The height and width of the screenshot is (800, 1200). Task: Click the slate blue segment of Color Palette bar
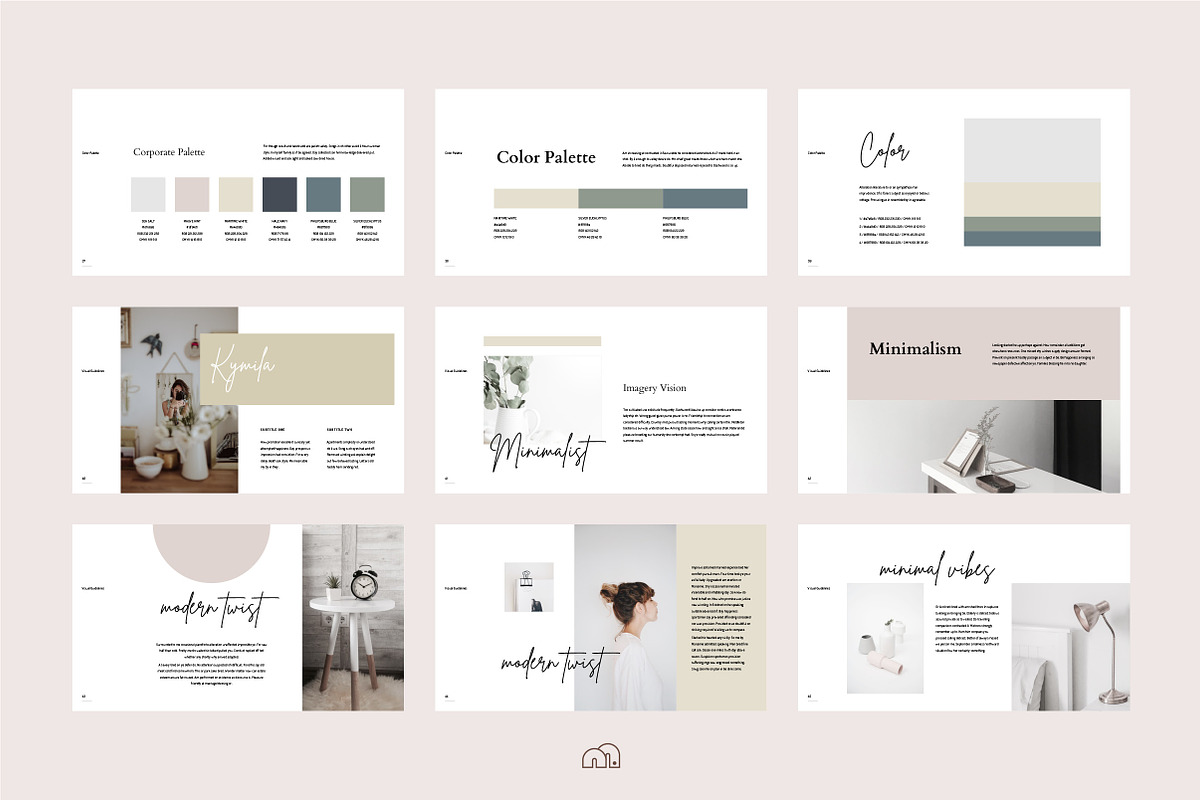tap(705, 198)
